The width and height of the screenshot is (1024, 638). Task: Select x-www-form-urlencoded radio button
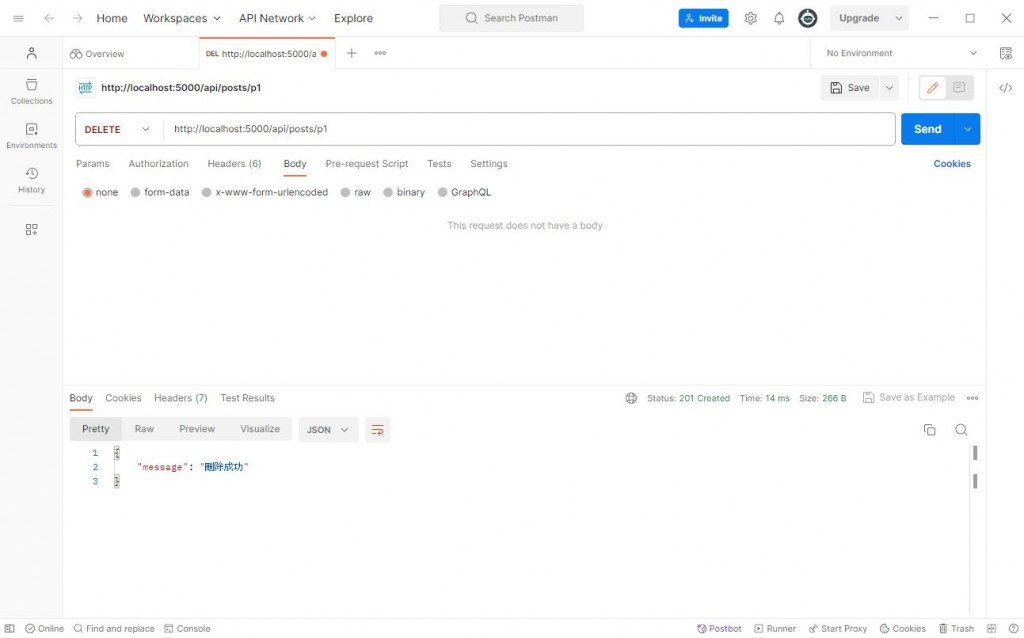coord(206,192)
